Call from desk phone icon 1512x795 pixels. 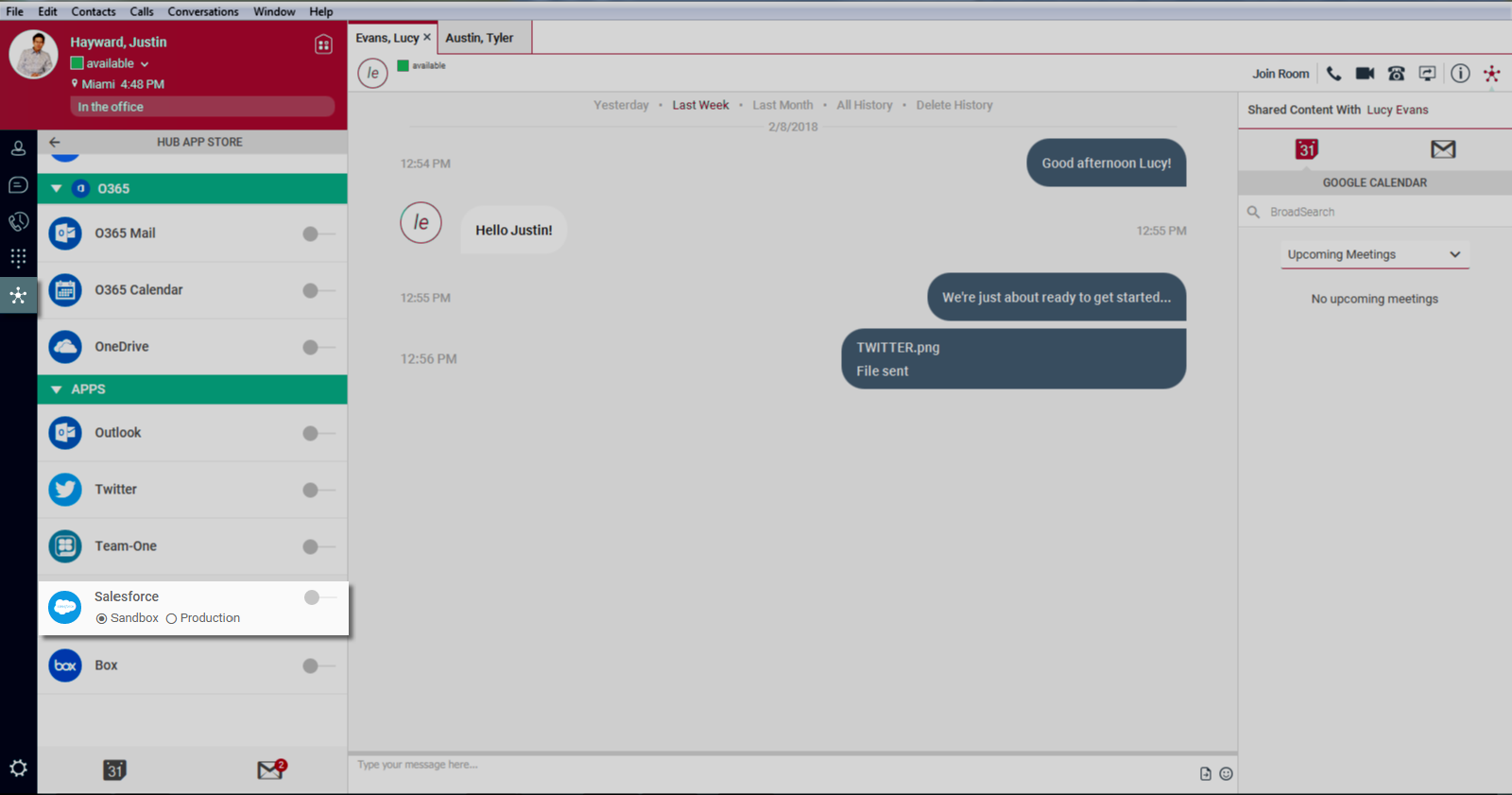1396,73
